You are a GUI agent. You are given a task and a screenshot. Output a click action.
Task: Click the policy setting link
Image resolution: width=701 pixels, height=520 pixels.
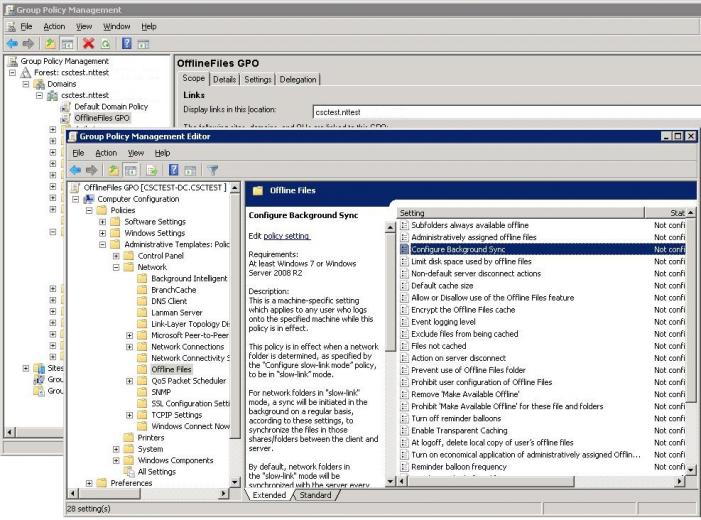click(x=287, y=236)
